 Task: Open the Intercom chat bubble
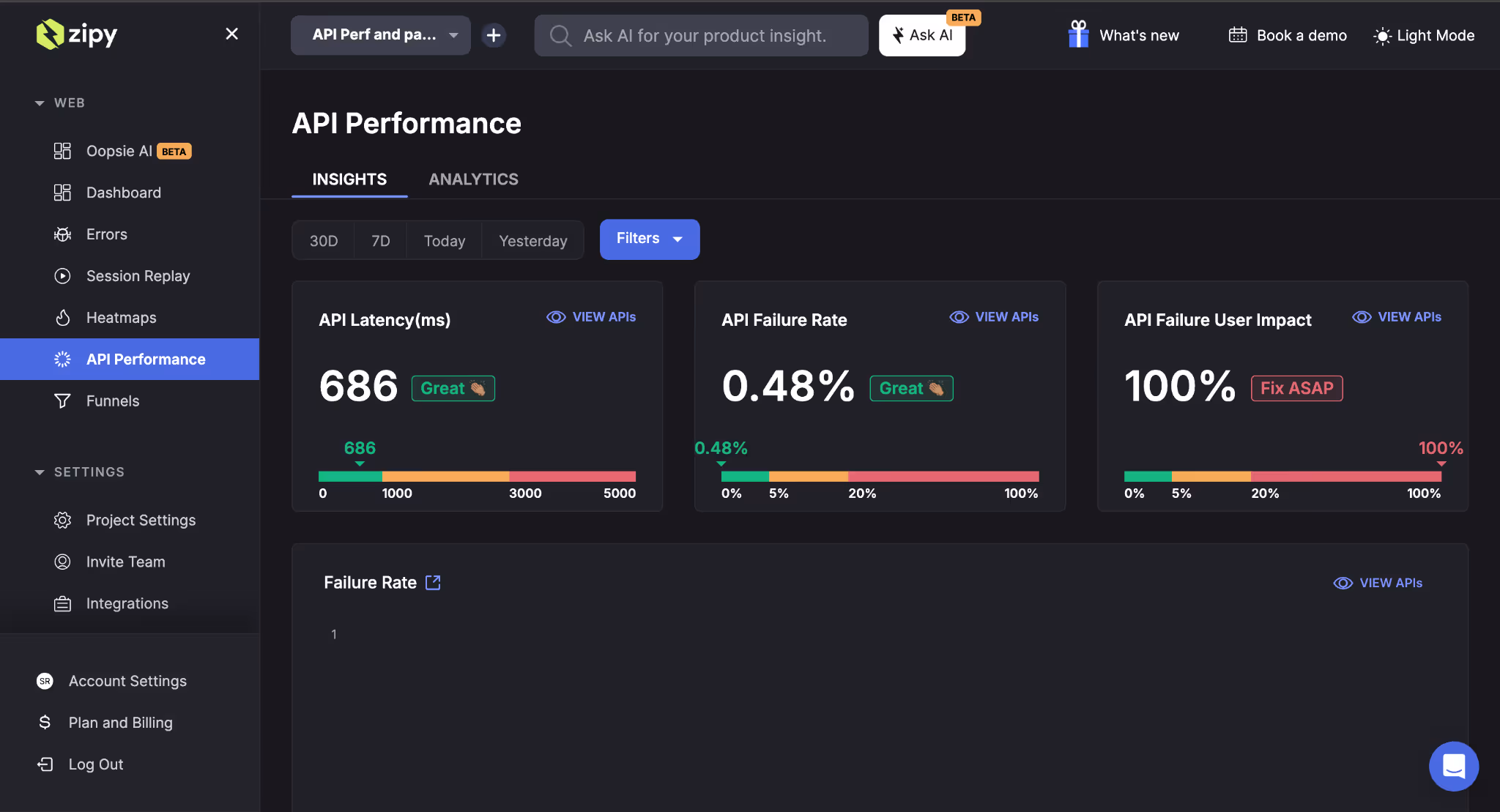tap(1453, 766)
